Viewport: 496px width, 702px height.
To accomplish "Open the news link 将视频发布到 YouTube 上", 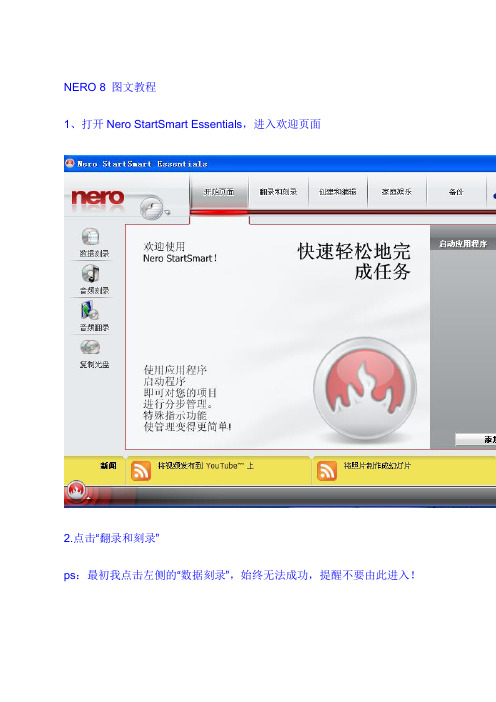I will [205, 466].
